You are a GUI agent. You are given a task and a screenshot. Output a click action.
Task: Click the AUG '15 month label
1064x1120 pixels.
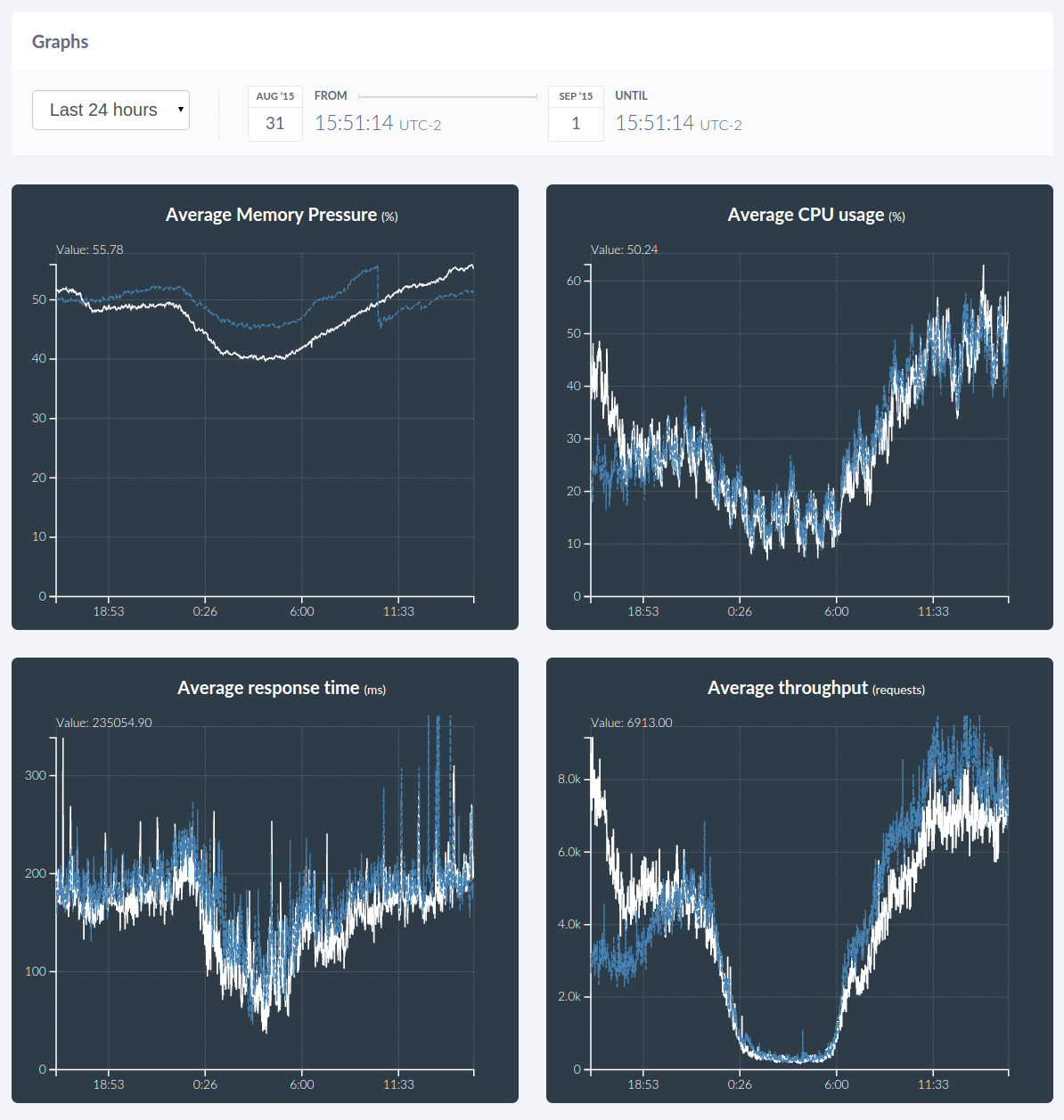(275, 96)
